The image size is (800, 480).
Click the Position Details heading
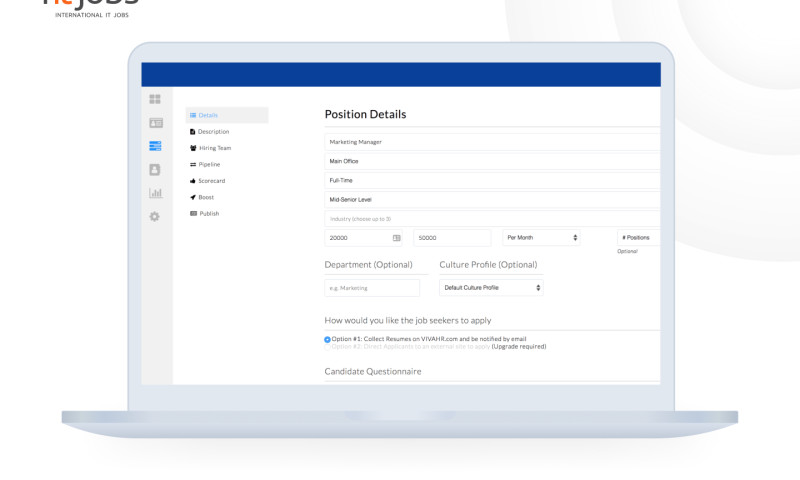pos(365,114)
